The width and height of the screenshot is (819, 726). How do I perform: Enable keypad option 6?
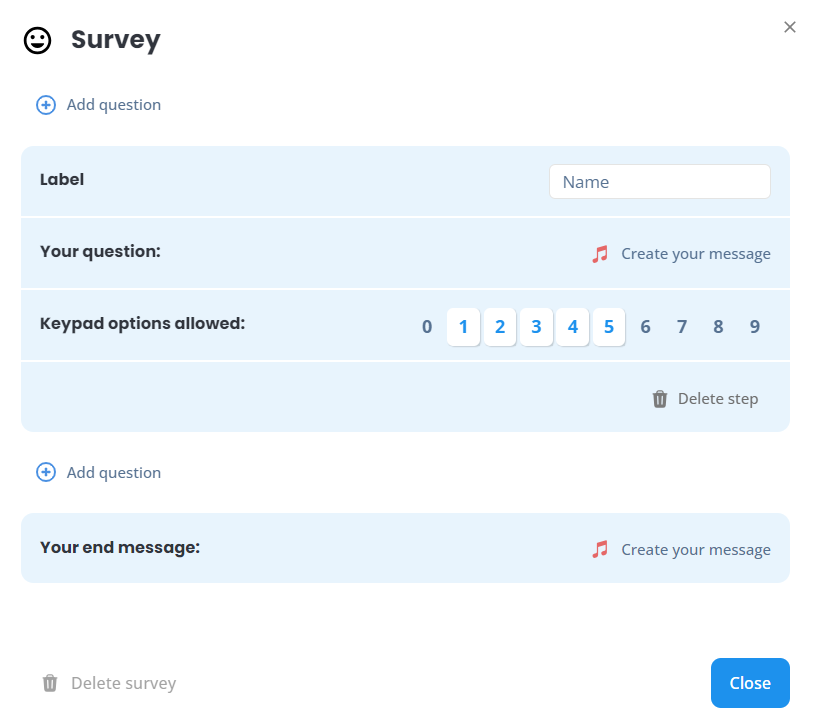click(x=646, y=327)
